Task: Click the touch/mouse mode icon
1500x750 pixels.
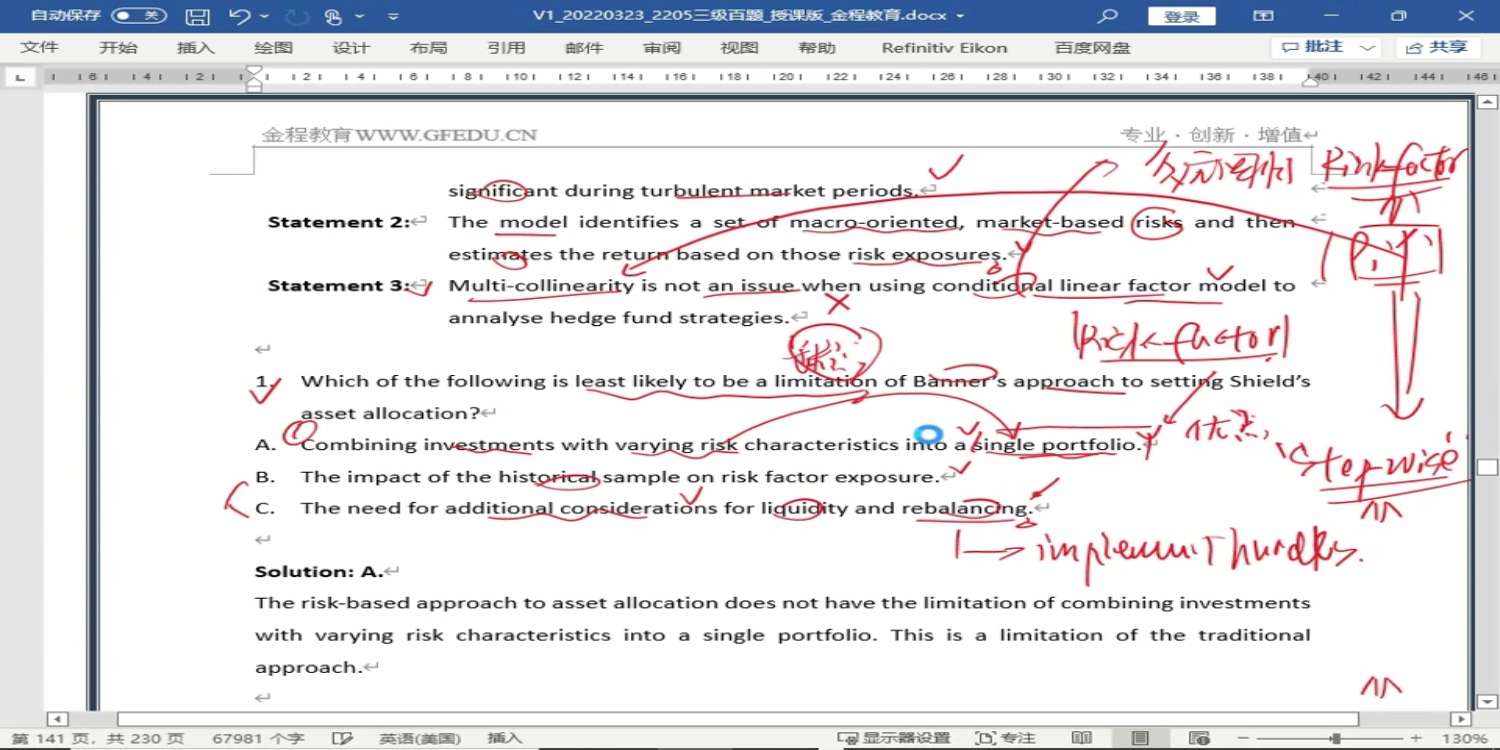Action: point(333,16)
